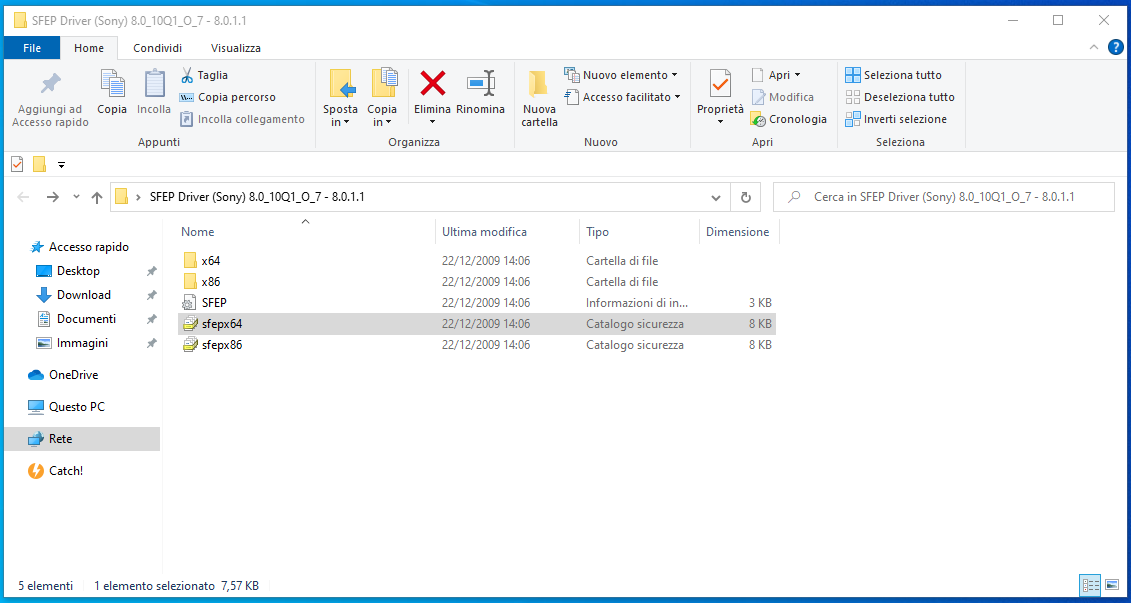The width and height of the screenshot is (1131, 603).
Task: Click the red Elimina delete icon
Action: pos(432,84)
